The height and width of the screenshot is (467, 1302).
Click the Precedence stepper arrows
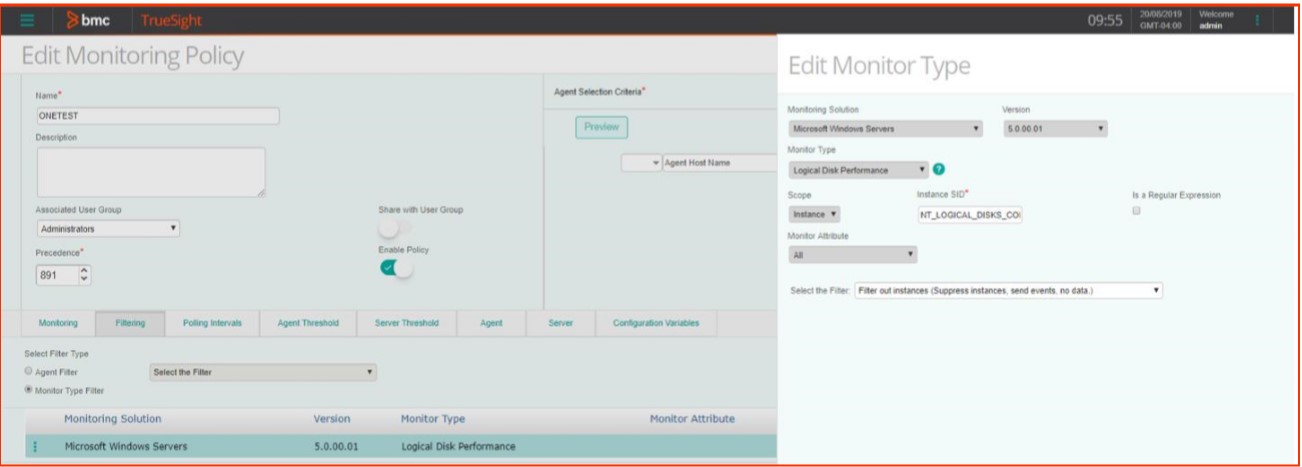click(x=84, y=274)
